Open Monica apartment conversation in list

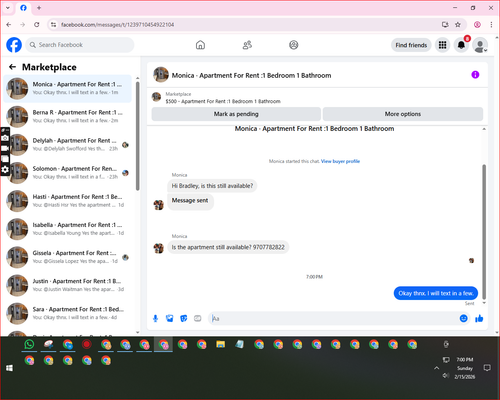pyautogui.click(x=67, y=88)
